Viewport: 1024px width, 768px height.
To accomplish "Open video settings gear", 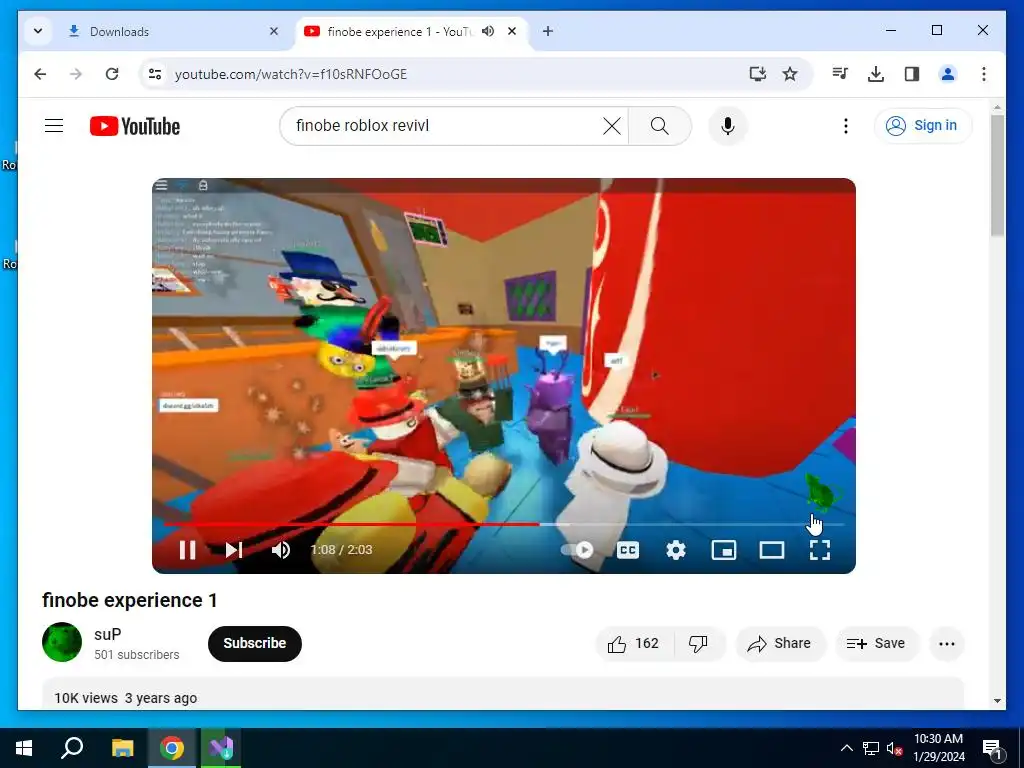I will pos(676,550).
